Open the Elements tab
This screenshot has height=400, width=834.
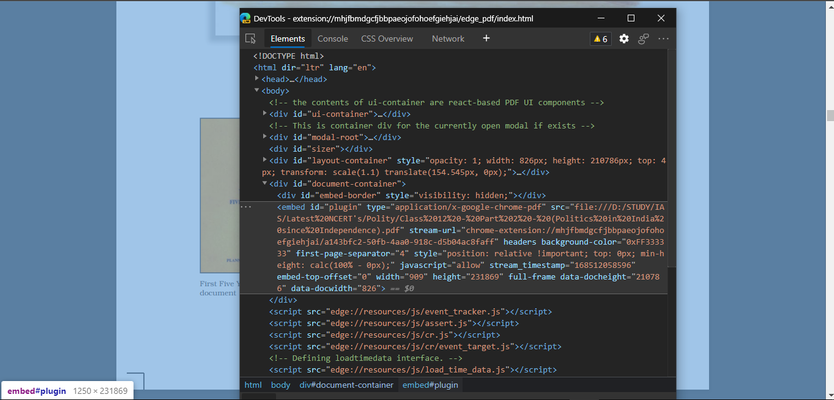[x=287, y=39]
